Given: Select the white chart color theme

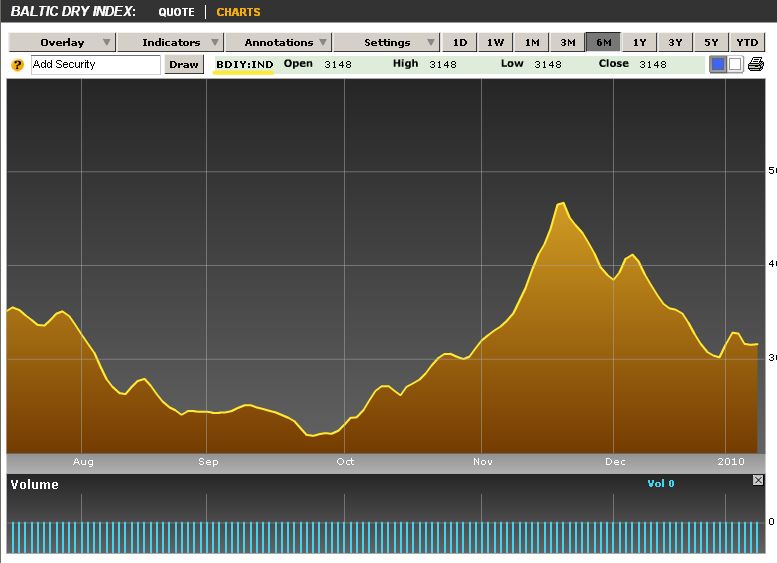Looking at the screenshot, I should coord(735,64).
